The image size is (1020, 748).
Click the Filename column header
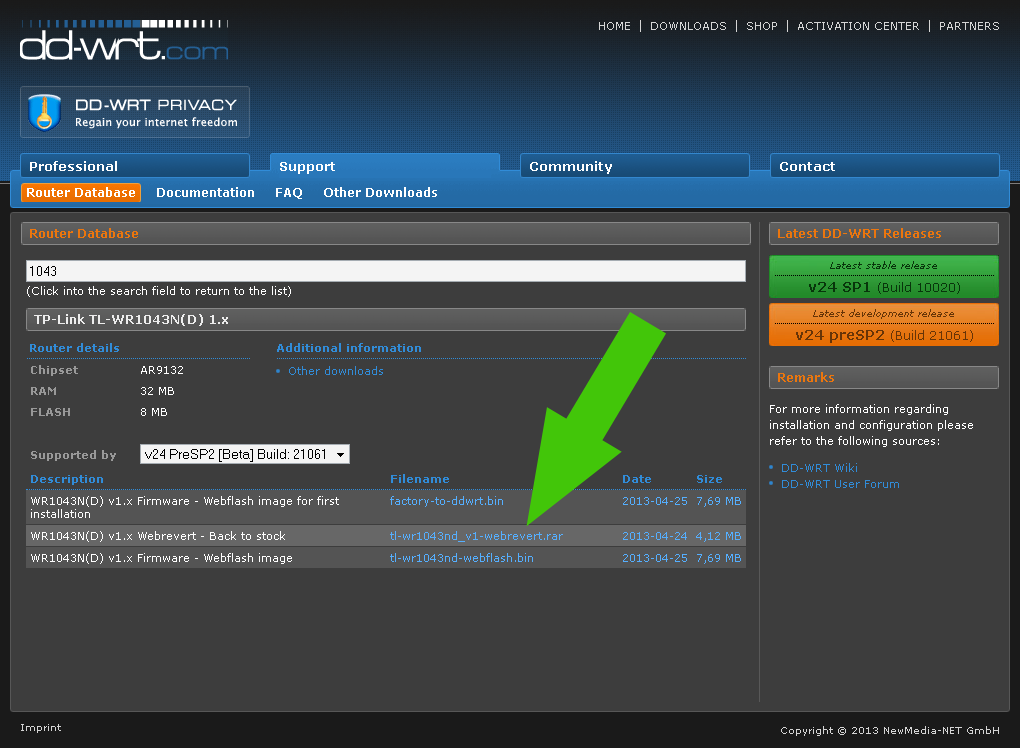click(420, 479)
